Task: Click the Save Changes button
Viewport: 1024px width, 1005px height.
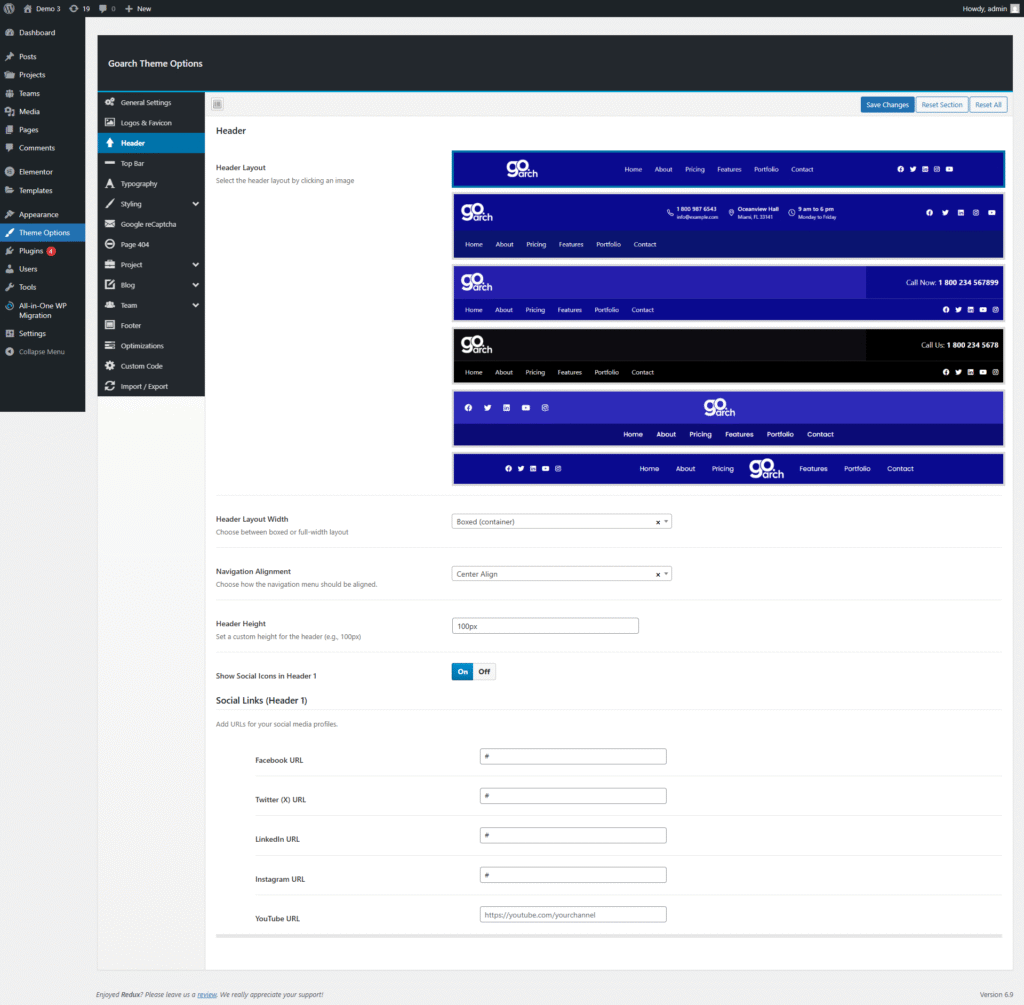Action: coord(887,104)
